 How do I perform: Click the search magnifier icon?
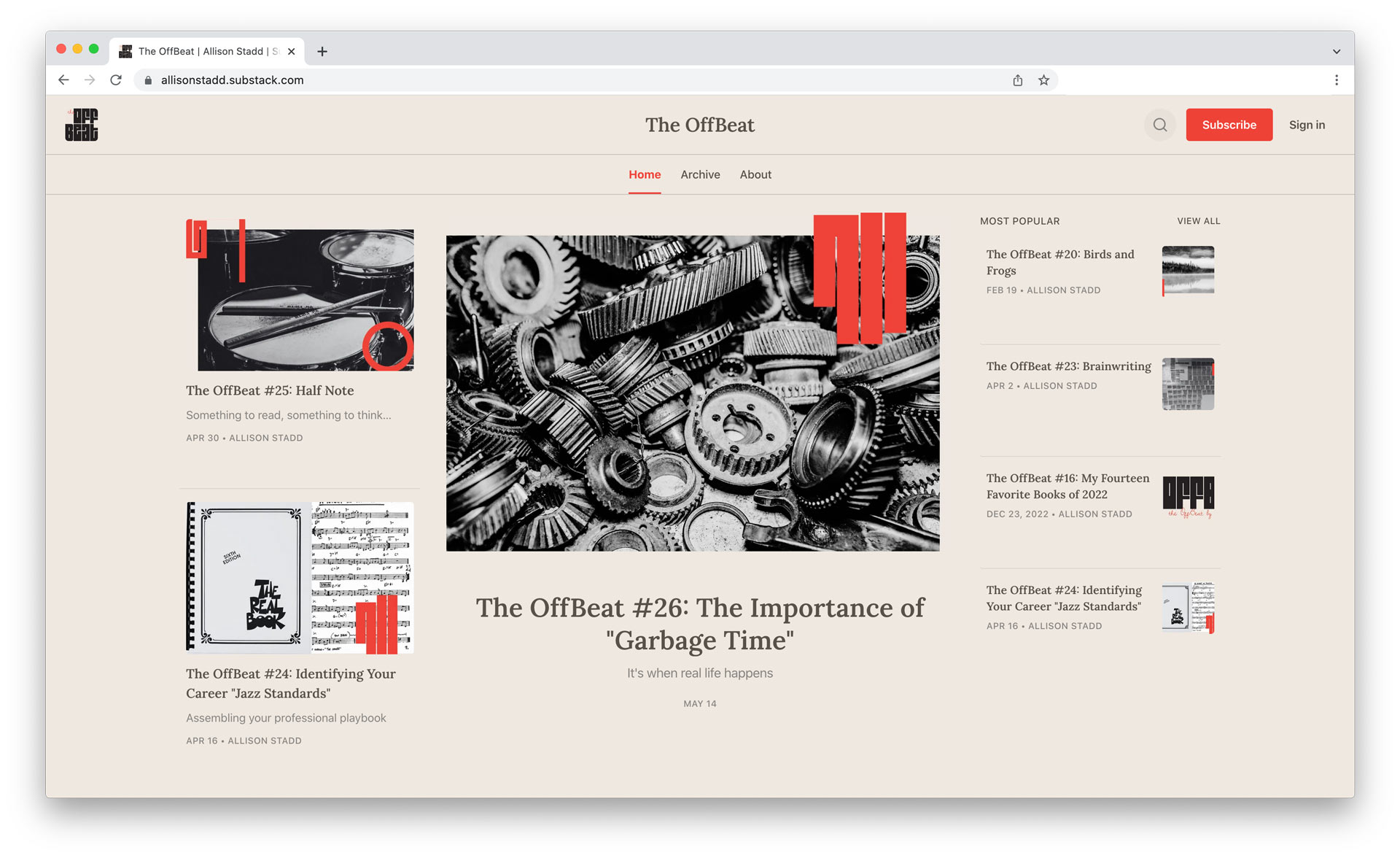point(1159,125)
